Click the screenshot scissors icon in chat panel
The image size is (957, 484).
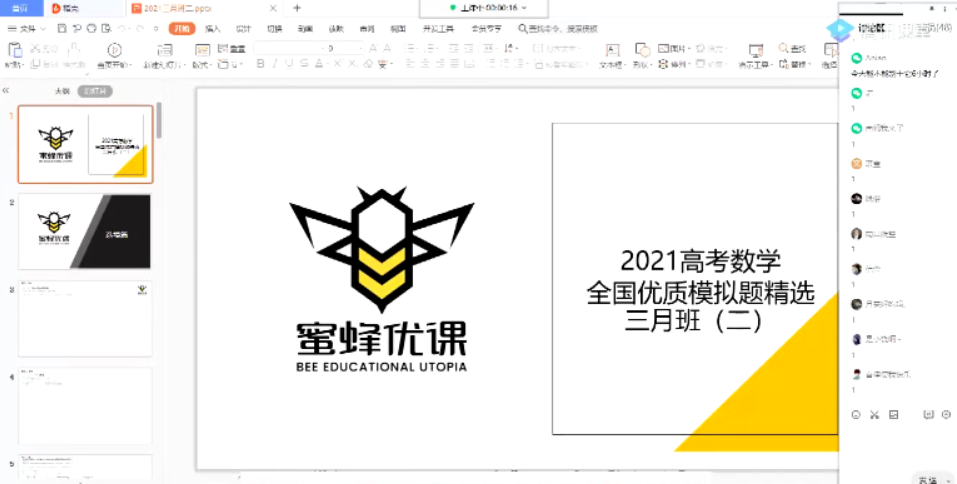[x=874, y=415]
